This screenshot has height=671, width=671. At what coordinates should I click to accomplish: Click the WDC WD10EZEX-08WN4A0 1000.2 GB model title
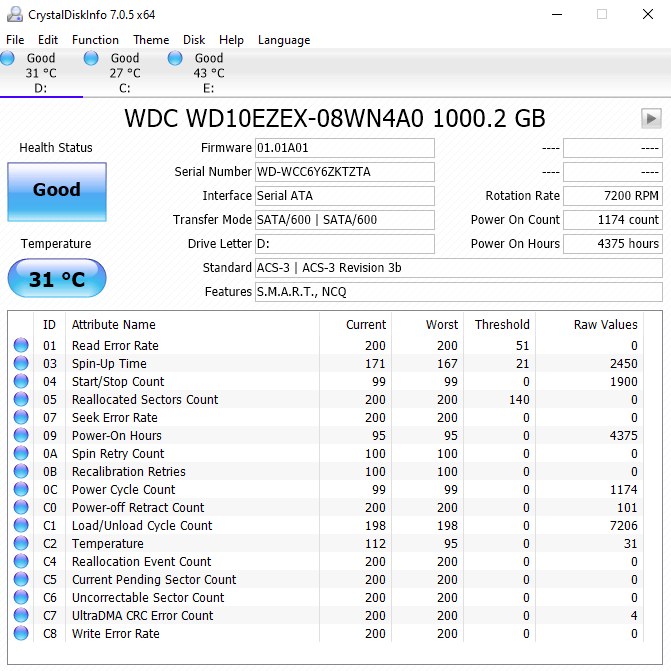coord(335,118)
